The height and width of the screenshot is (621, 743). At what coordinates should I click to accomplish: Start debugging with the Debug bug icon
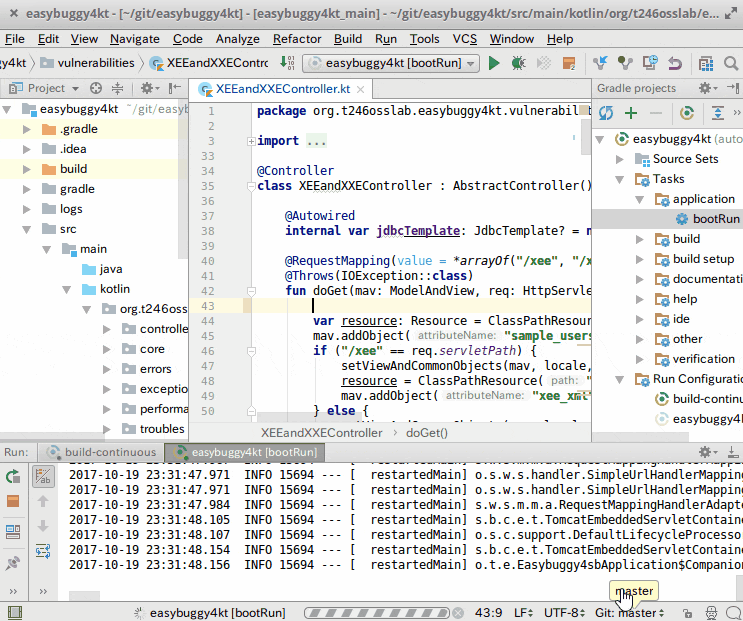[x=518, y=63]
